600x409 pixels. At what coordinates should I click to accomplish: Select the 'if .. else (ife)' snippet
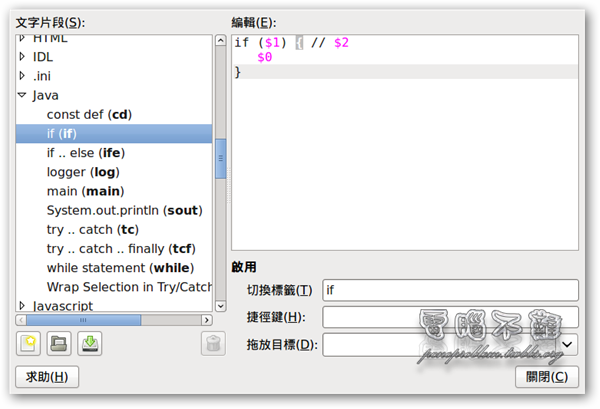[x=86, y=153]
